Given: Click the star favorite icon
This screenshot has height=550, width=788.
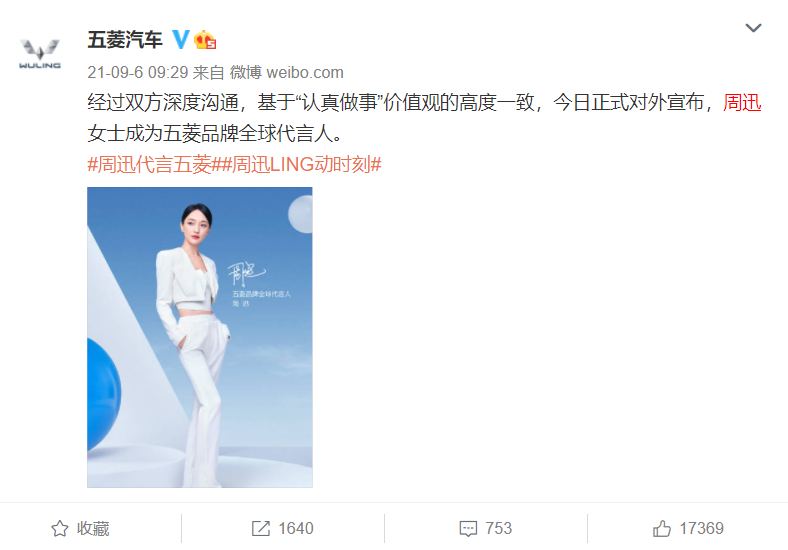Looking at the screenshot, I should 60,528.
